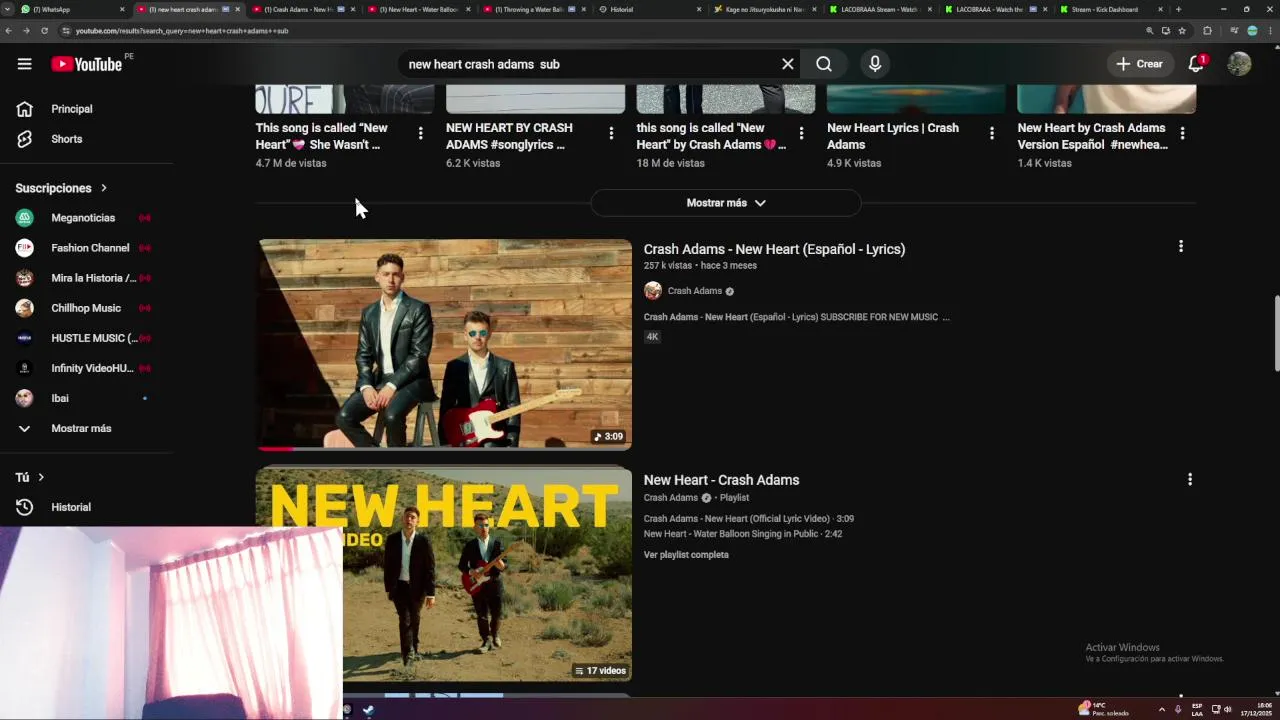This screenshot has width=1280, height=720.
Task: Open options for the 'New Heart - Crash Adams' playlist
Action: 1190,480
